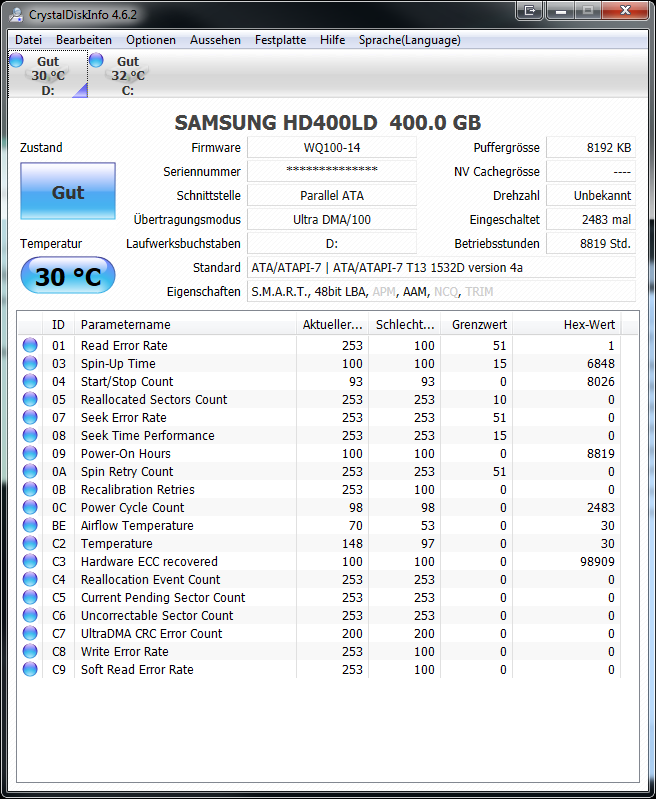Click the status orb for the C2 Temperature row

click(30, 543)
